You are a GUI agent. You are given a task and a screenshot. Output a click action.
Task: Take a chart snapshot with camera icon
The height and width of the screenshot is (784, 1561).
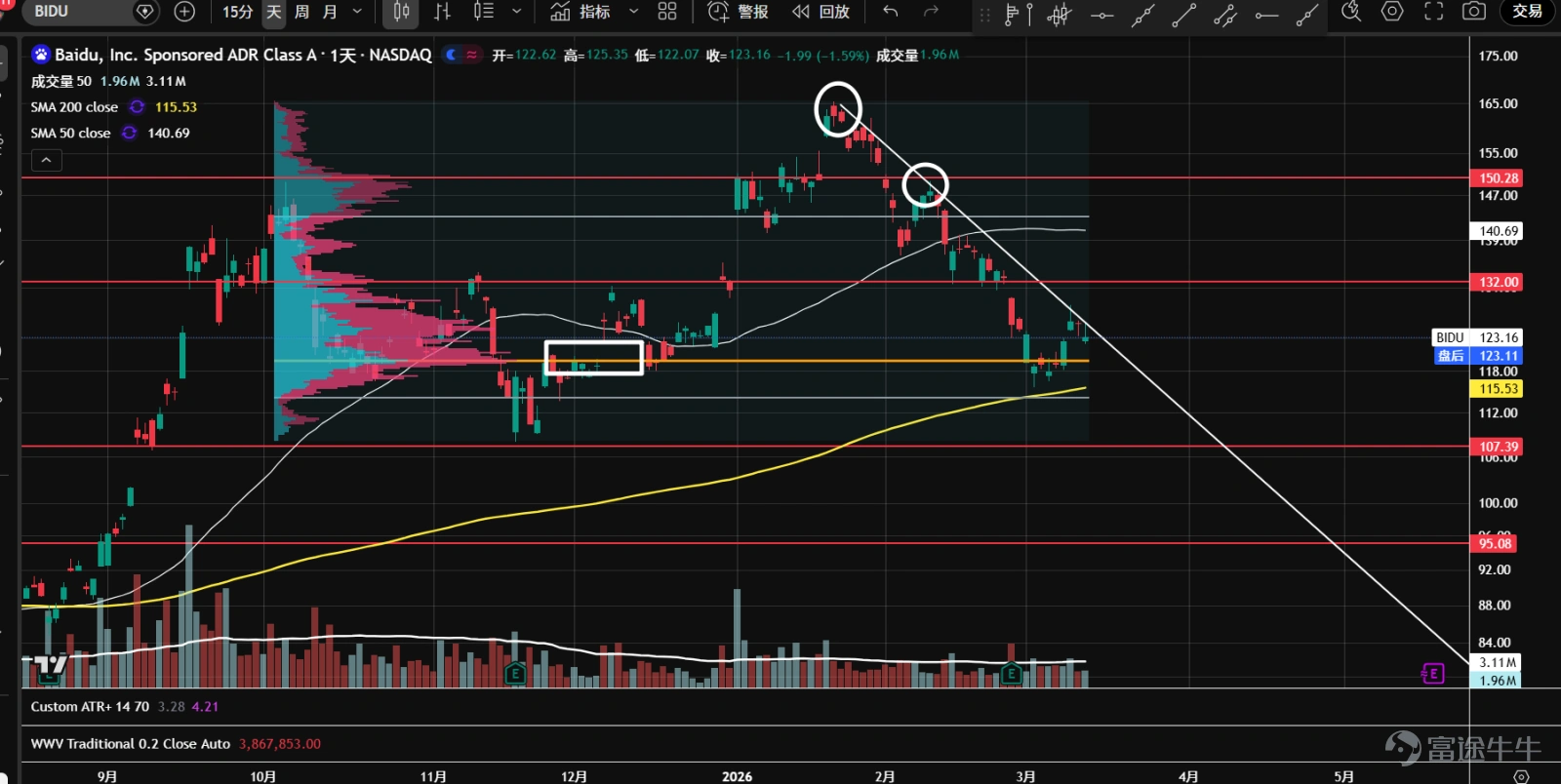coord(1474,12)
